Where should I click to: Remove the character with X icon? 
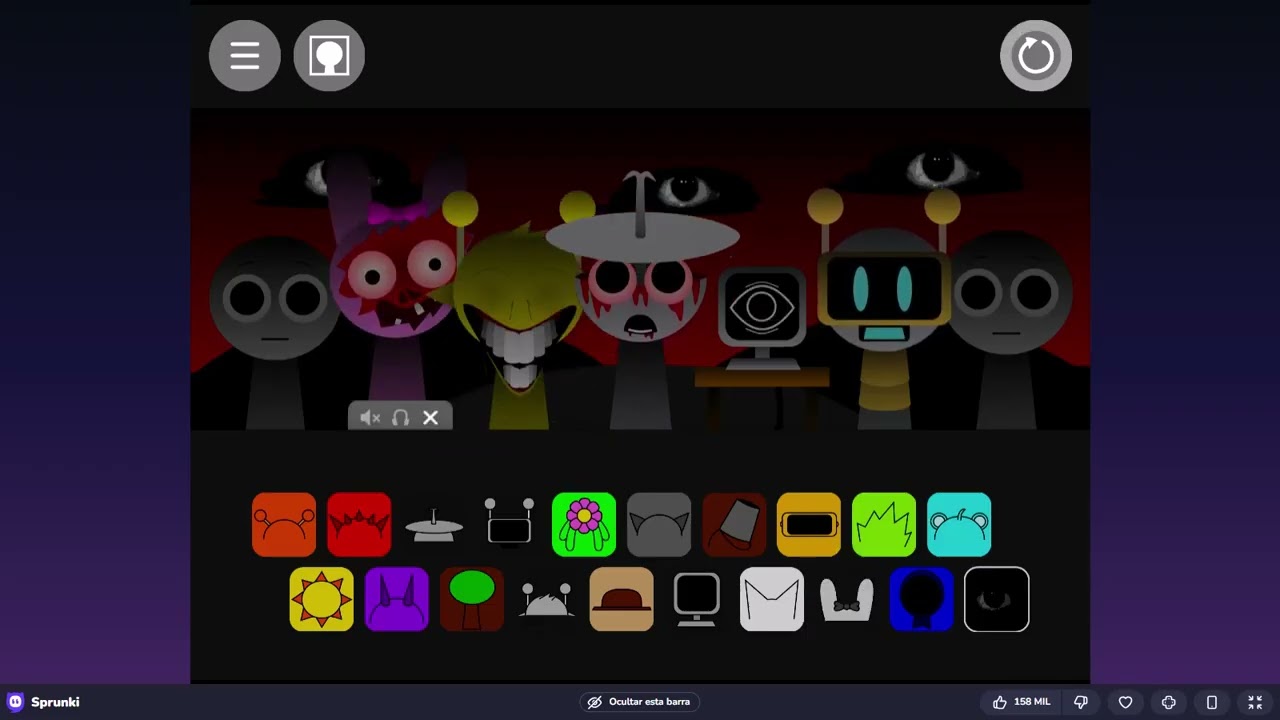(x=431, y=418)
